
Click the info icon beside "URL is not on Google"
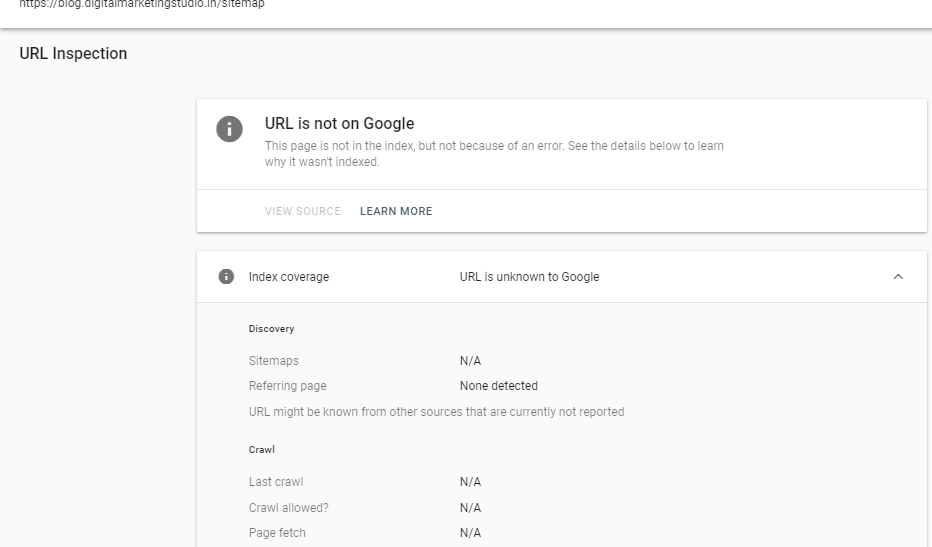pyautogui.click(x=229, y=129)
